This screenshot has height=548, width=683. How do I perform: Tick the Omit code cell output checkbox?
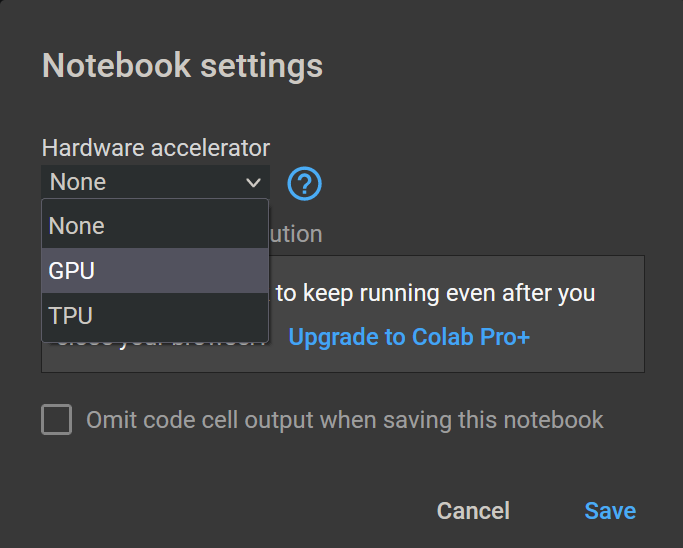point(57,420)
